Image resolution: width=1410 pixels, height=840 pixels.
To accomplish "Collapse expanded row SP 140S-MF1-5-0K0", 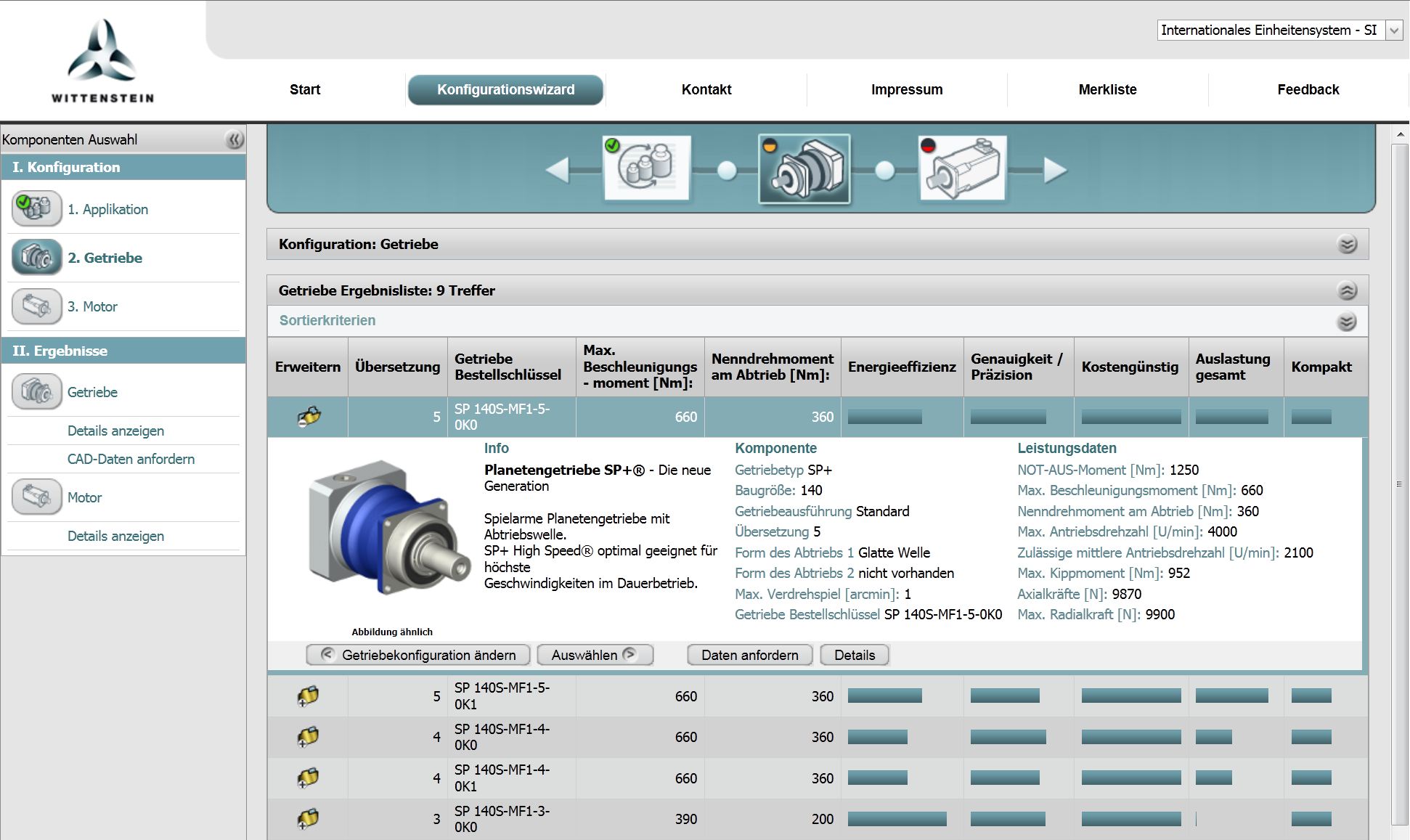I will coord(309,417).
